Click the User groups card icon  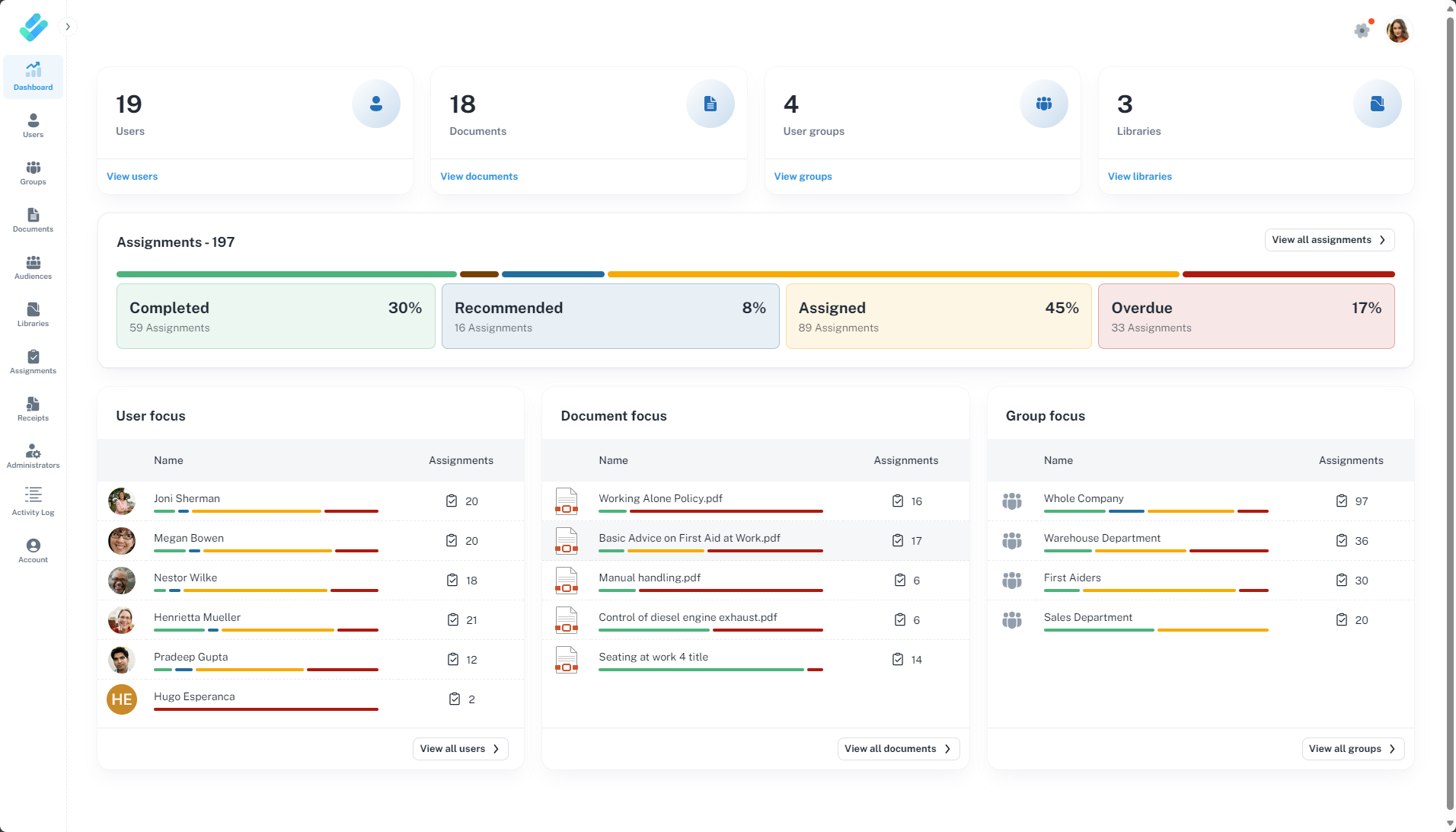(x=1043, y=104)
